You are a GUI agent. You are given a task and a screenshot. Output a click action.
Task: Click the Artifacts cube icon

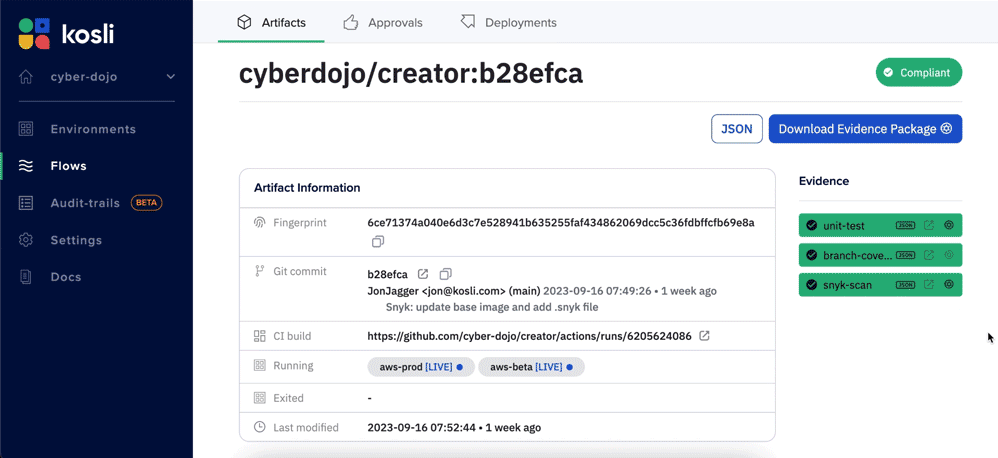244,23
